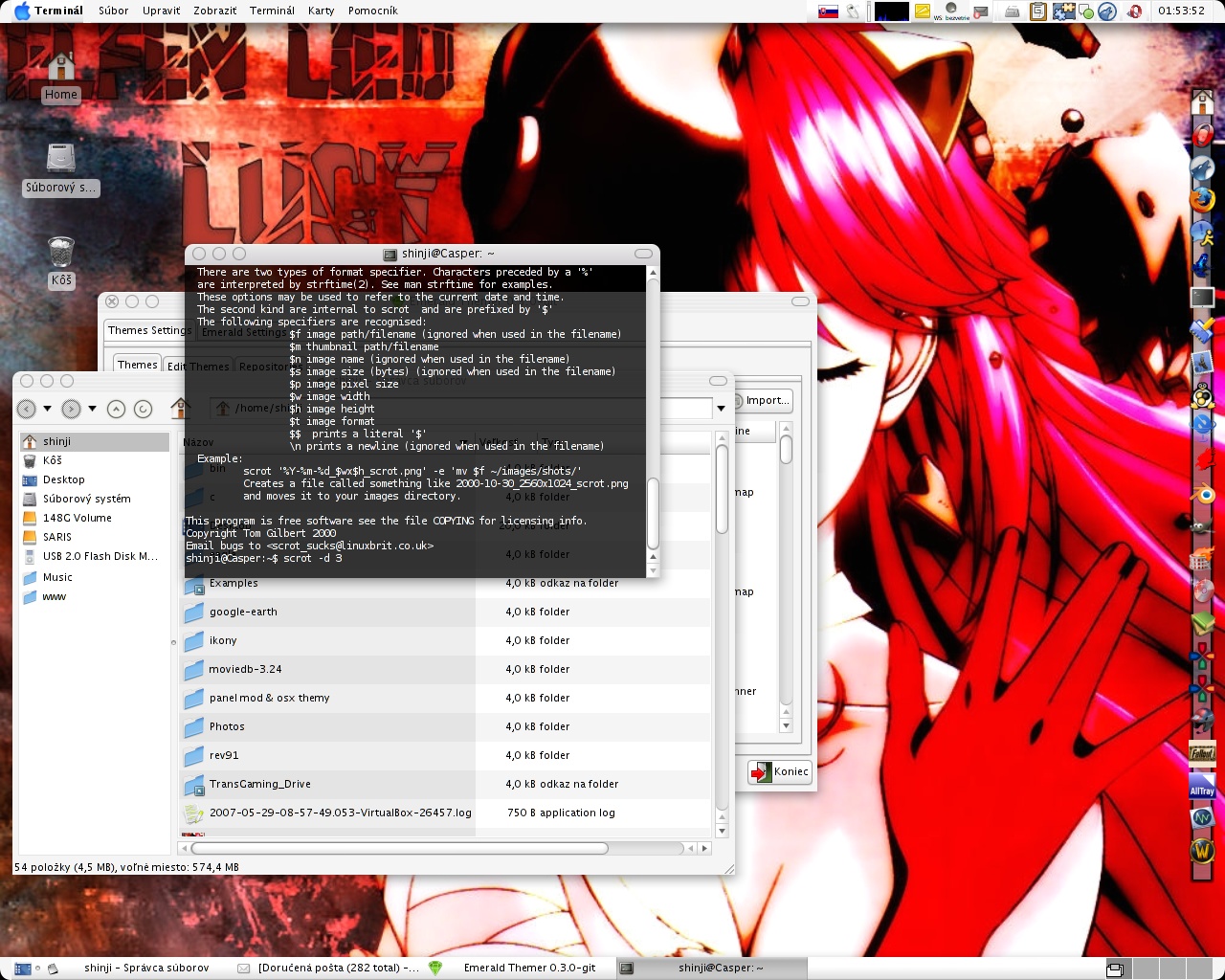Open forward history dropdown arrow in file manager
Screen dimensions: 1225x980
click(92, 409)
